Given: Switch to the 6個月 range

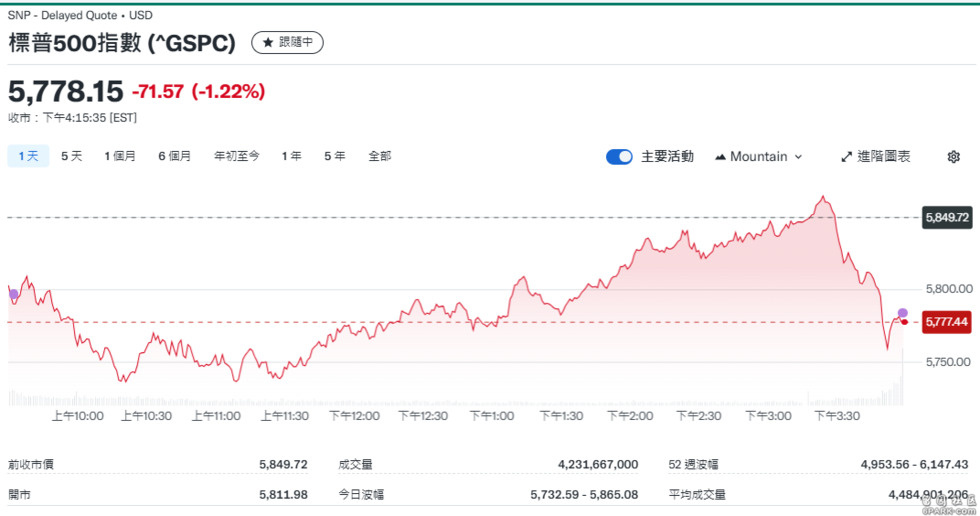Looking at the screenshot, I should click(174, 156).
